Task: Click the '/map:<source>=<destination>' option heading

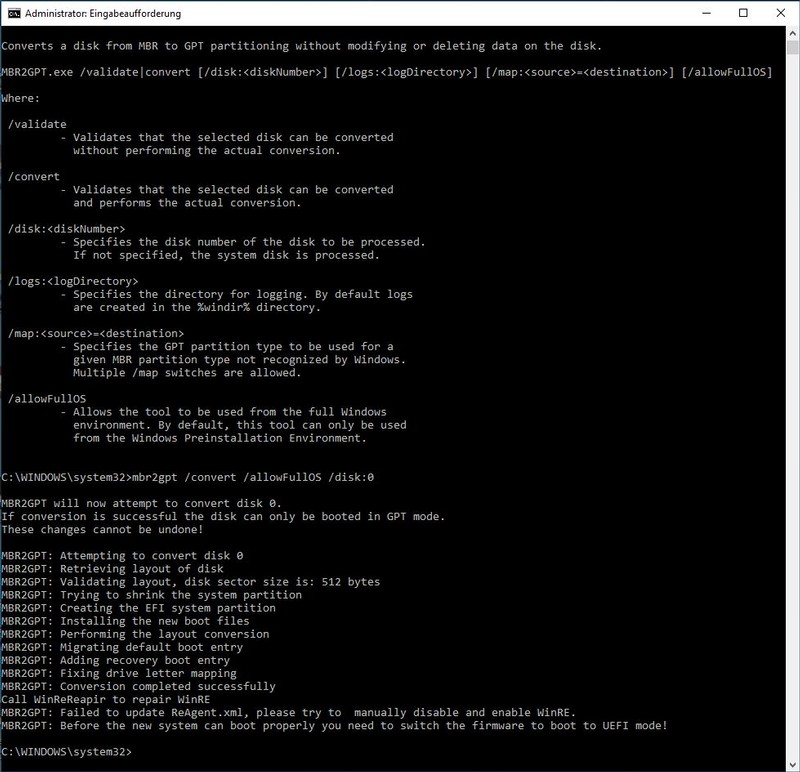Action: [96, 333]
